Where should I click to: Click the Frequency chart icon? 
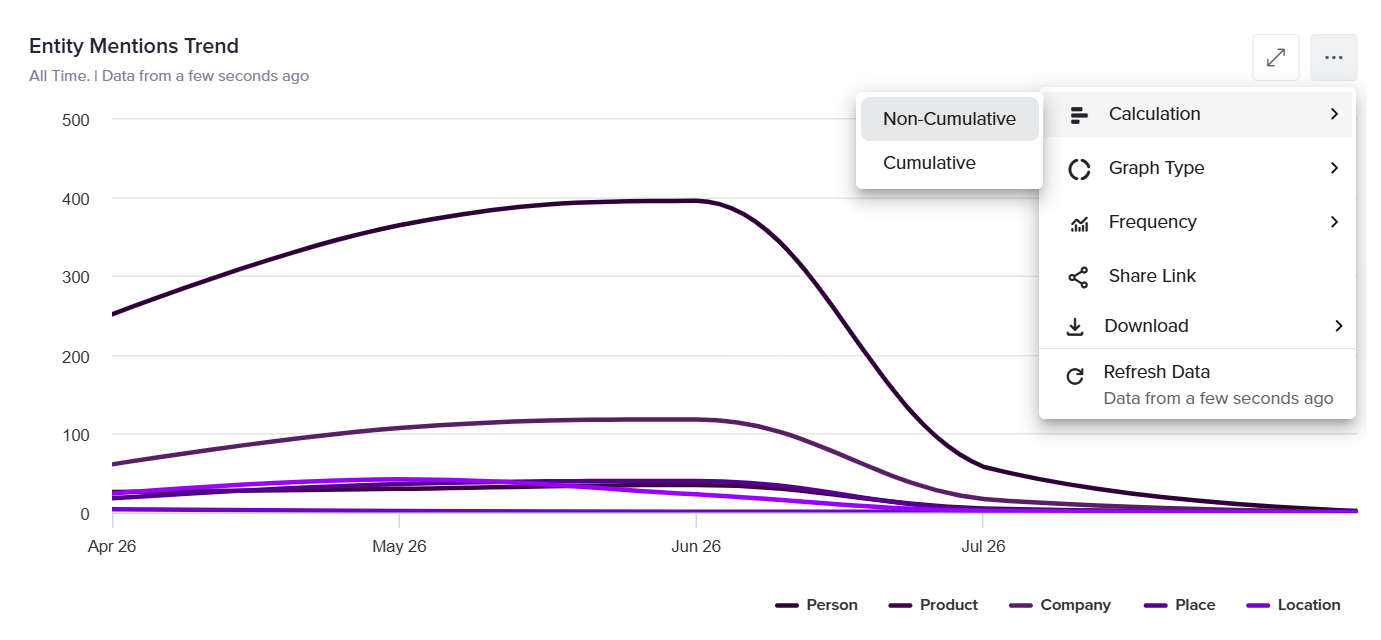point(1079,223)
